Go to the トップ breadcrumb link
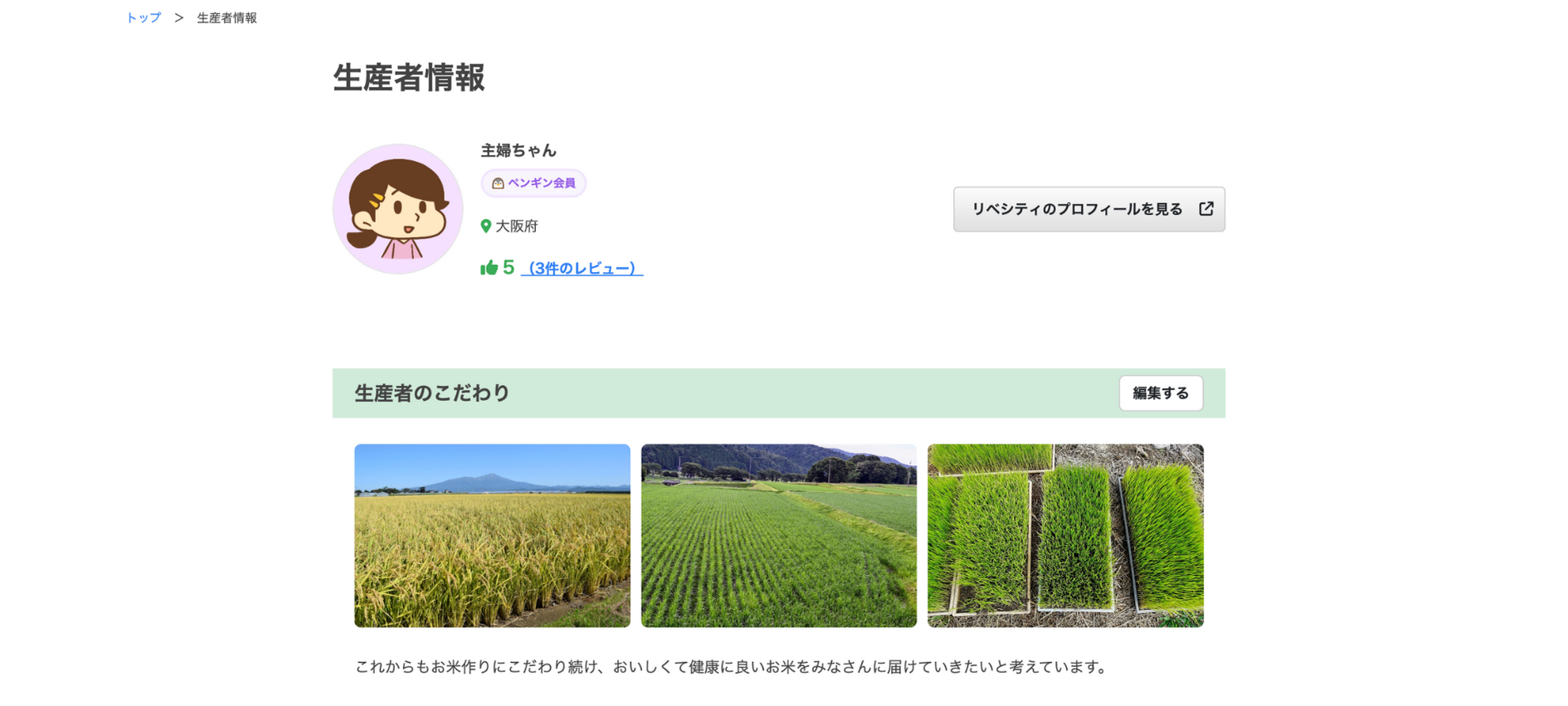This screenshot has width=1568, height=706. [x=144, y=17]
